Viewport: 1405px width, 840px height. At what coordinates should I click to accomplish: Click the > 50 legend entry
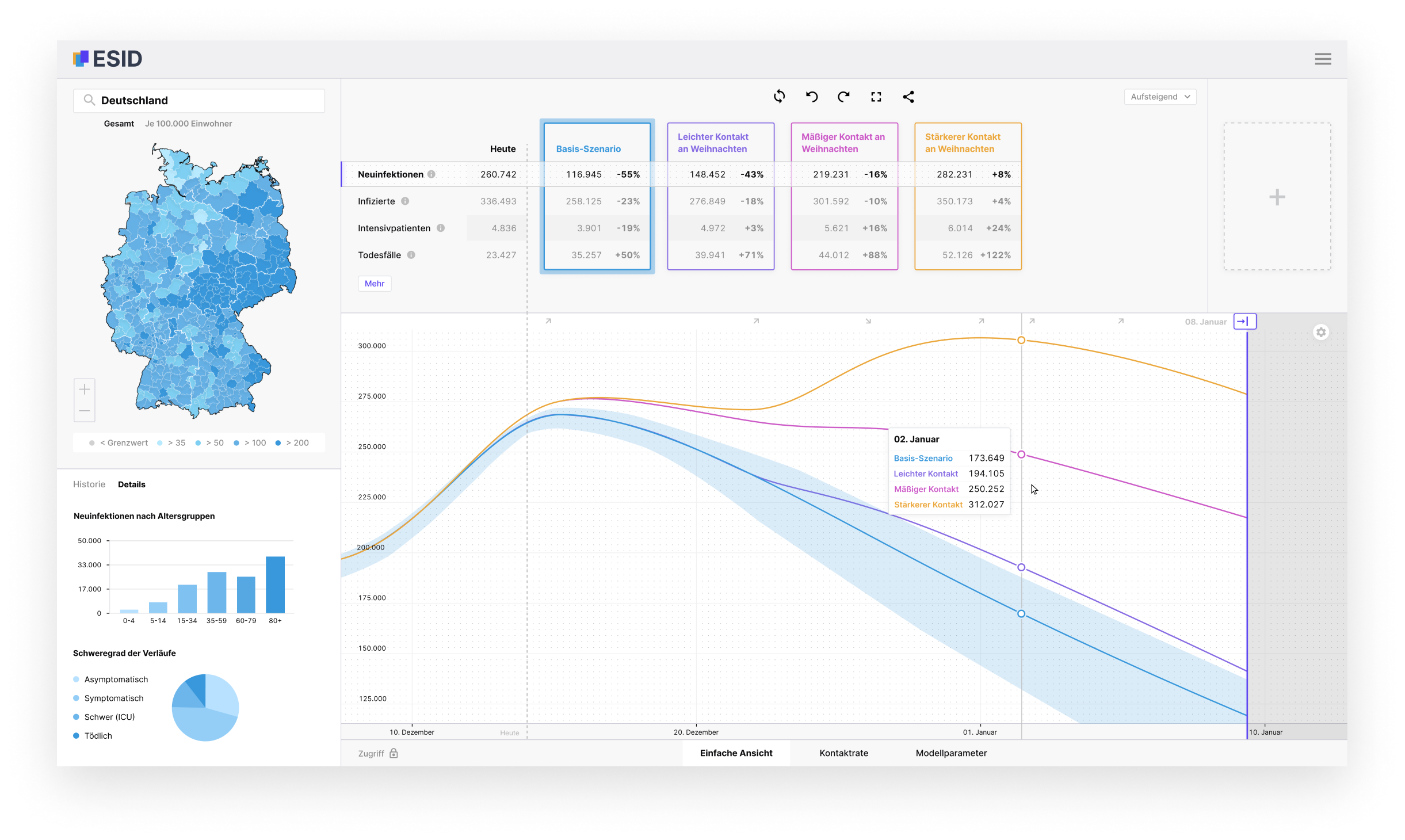click(x=210, y=443)
